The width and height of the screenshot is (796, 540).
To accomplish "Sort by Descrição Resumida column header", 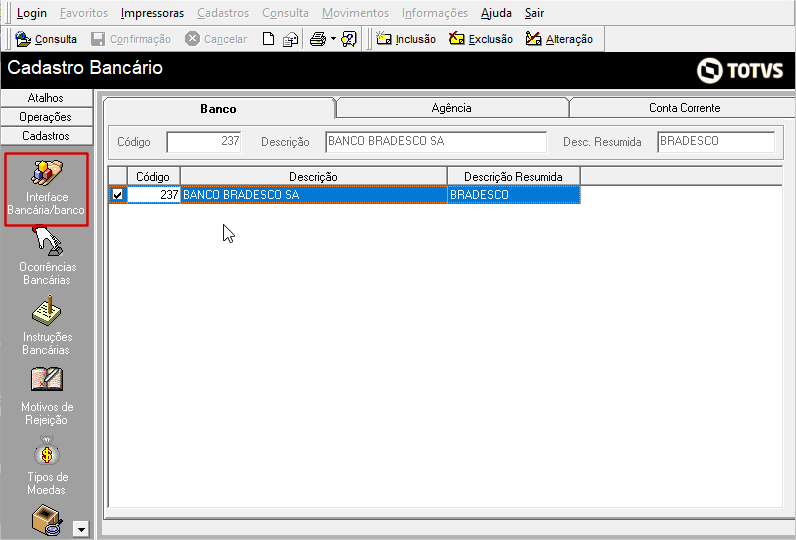I will (513, 176).
